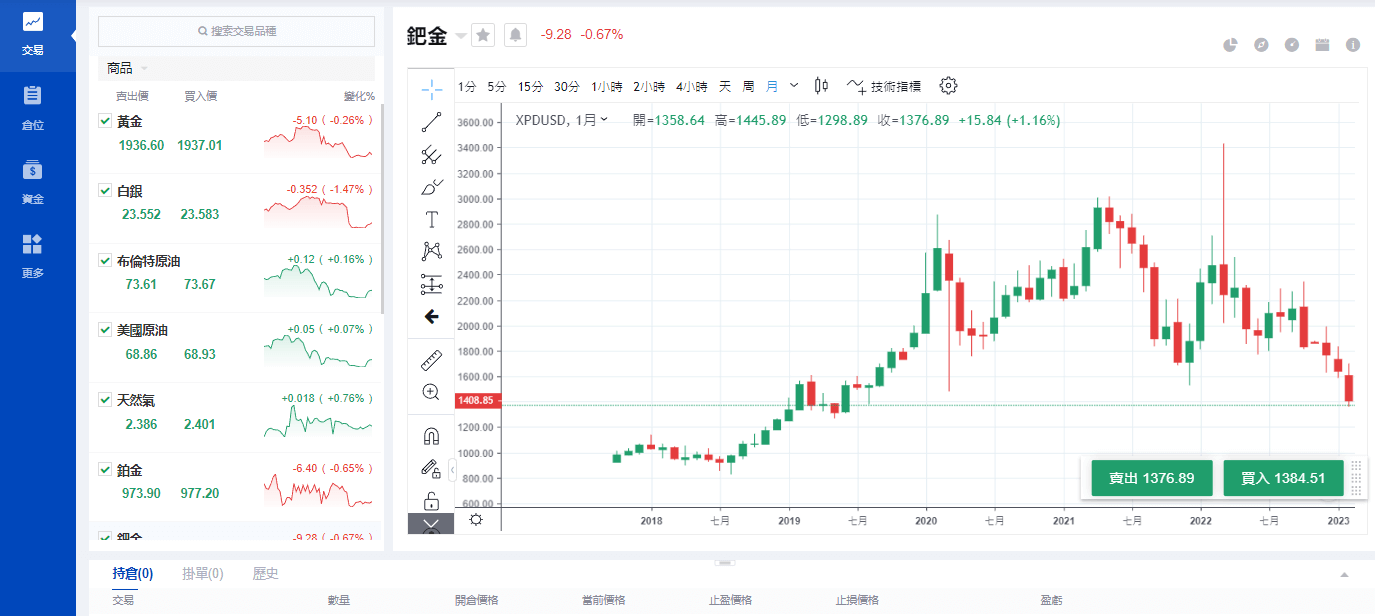Activate the zoom in tool
Viewport: 1375px width, 616px height.
[431, 392]
